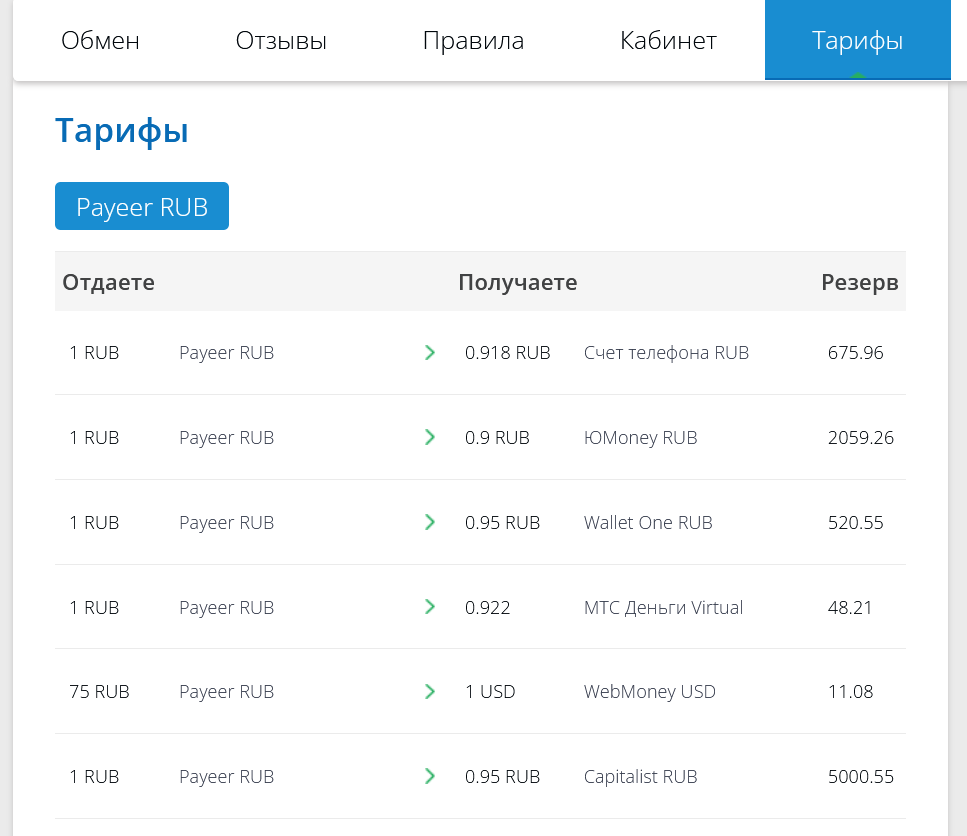Click the reserve value 675.96

pos(855,353)
